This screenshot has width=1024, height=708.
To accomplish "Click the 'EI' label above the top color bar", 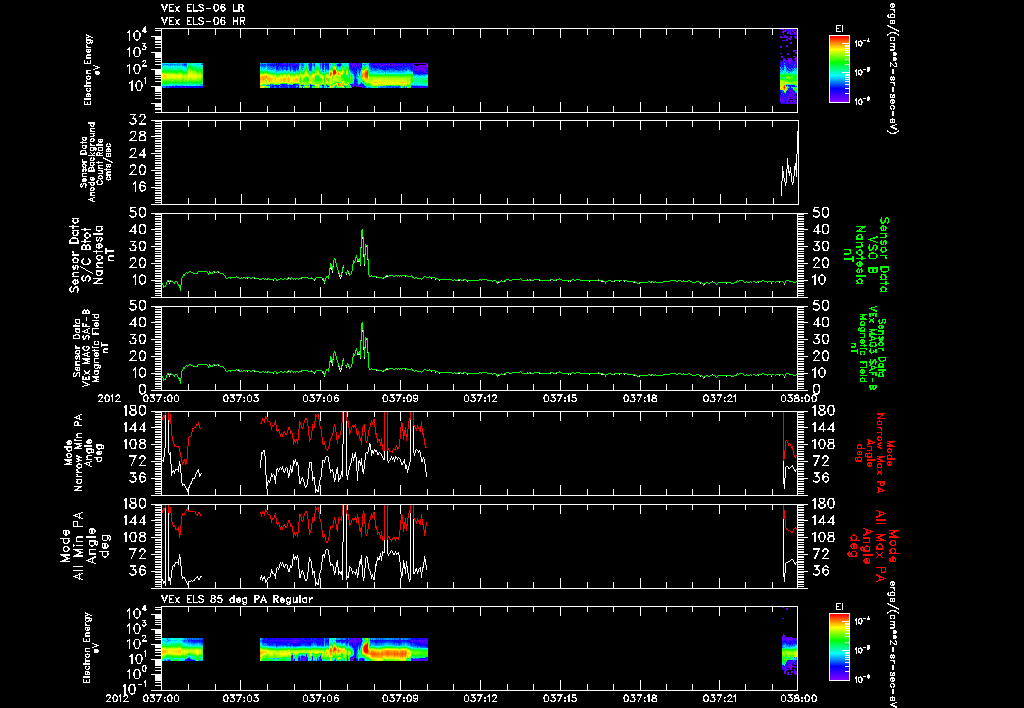I will click(x=839, y=29).
